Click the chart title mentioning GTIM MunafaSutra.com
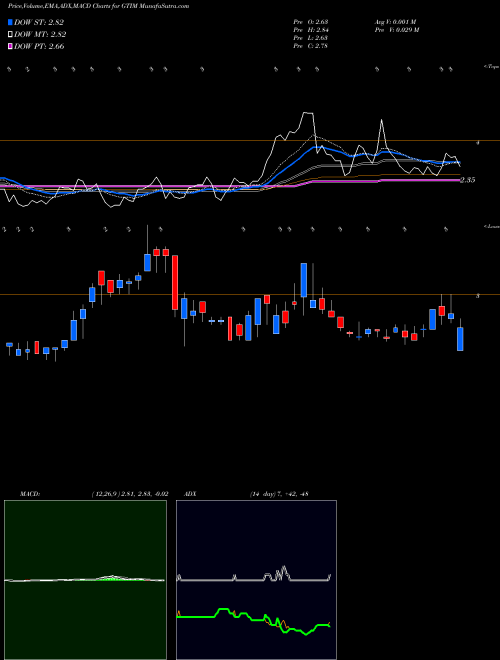The height and width of the screenshot is (660, 500). 98,6
